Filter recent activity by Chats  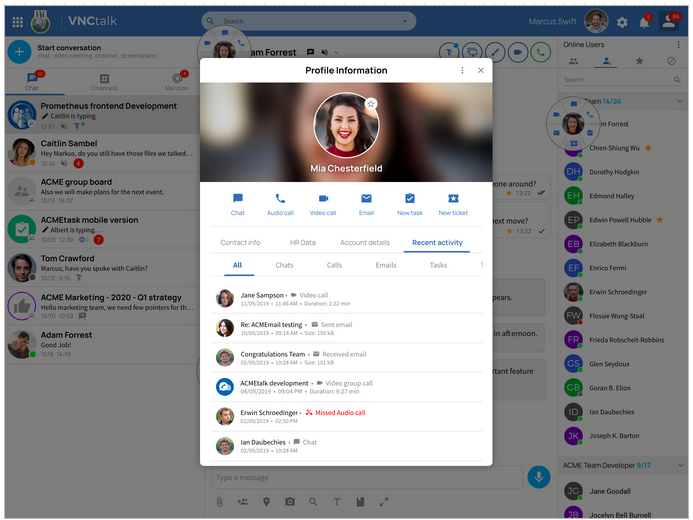(x=284, y=265)
